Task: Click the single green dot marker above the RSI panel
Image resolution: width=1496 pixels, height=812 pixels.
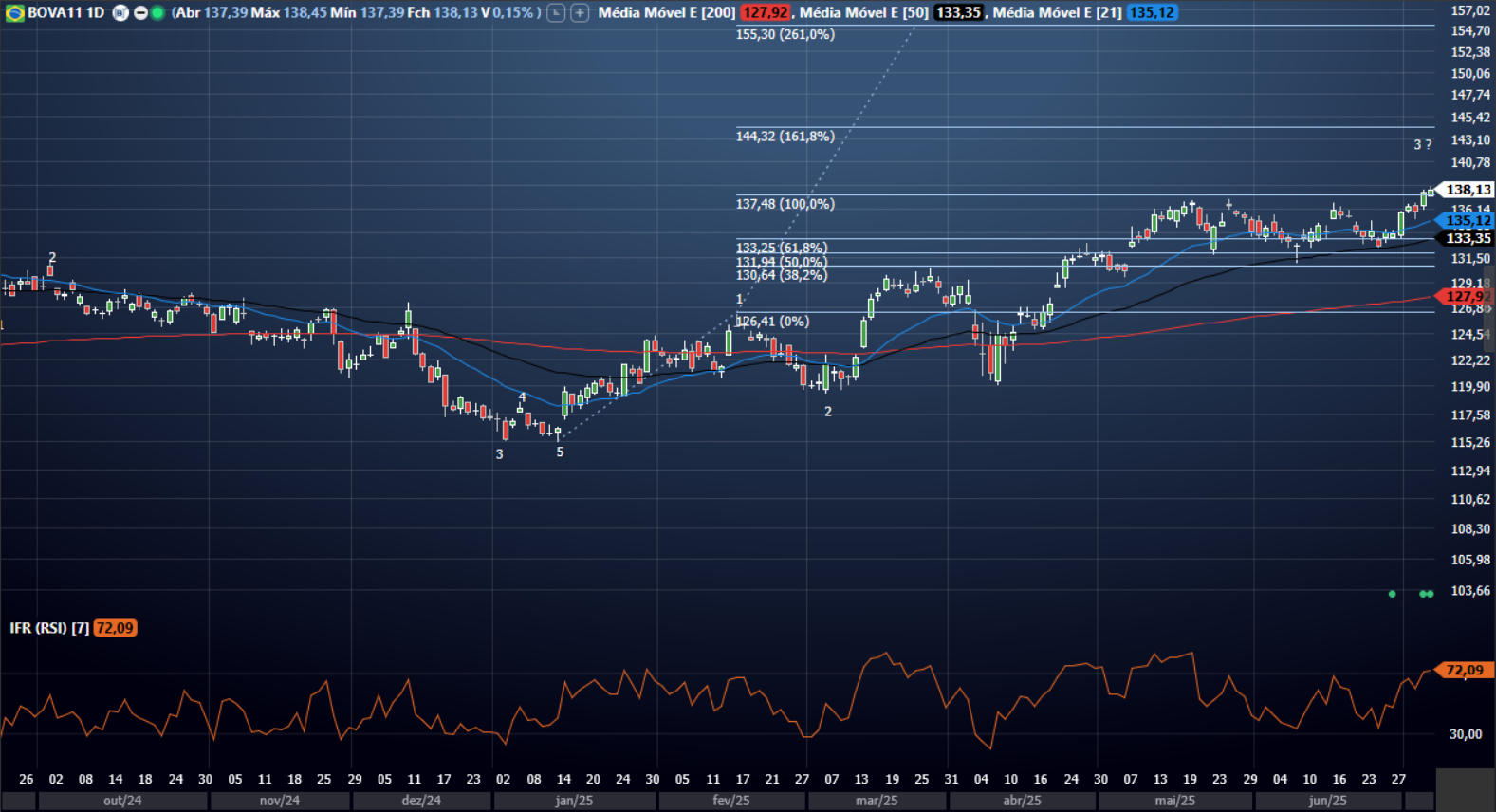Action: coord(1392,594)
